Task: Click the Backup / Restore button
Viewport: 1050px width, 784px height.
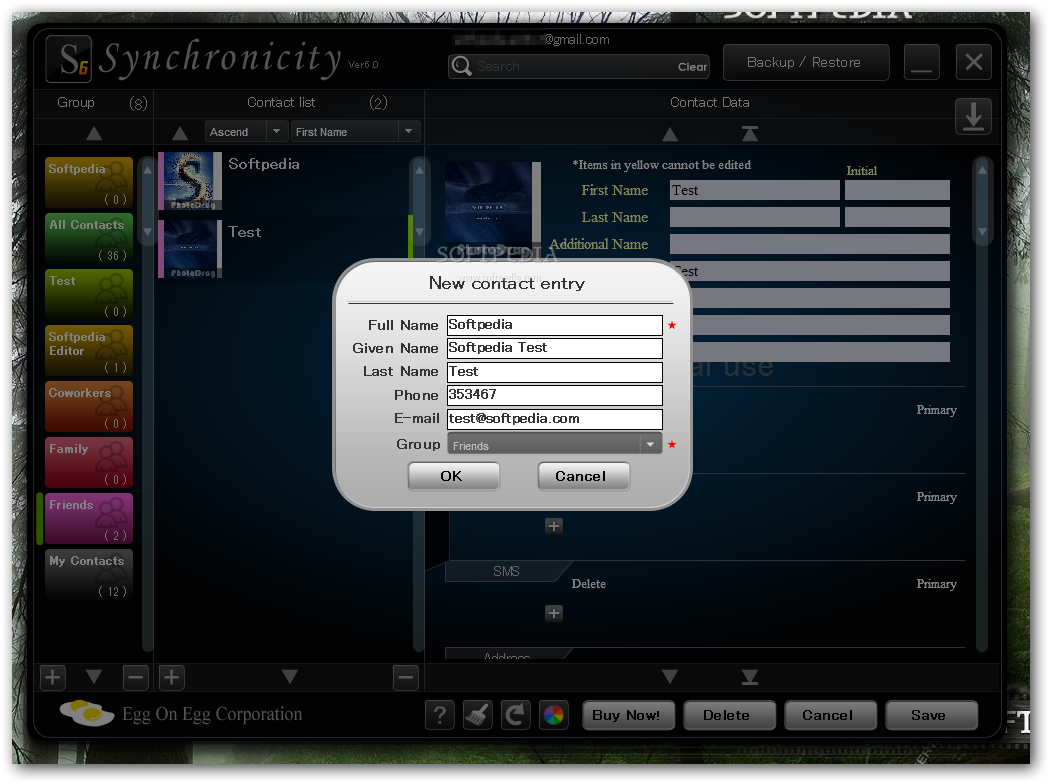Action: point(806,62)
